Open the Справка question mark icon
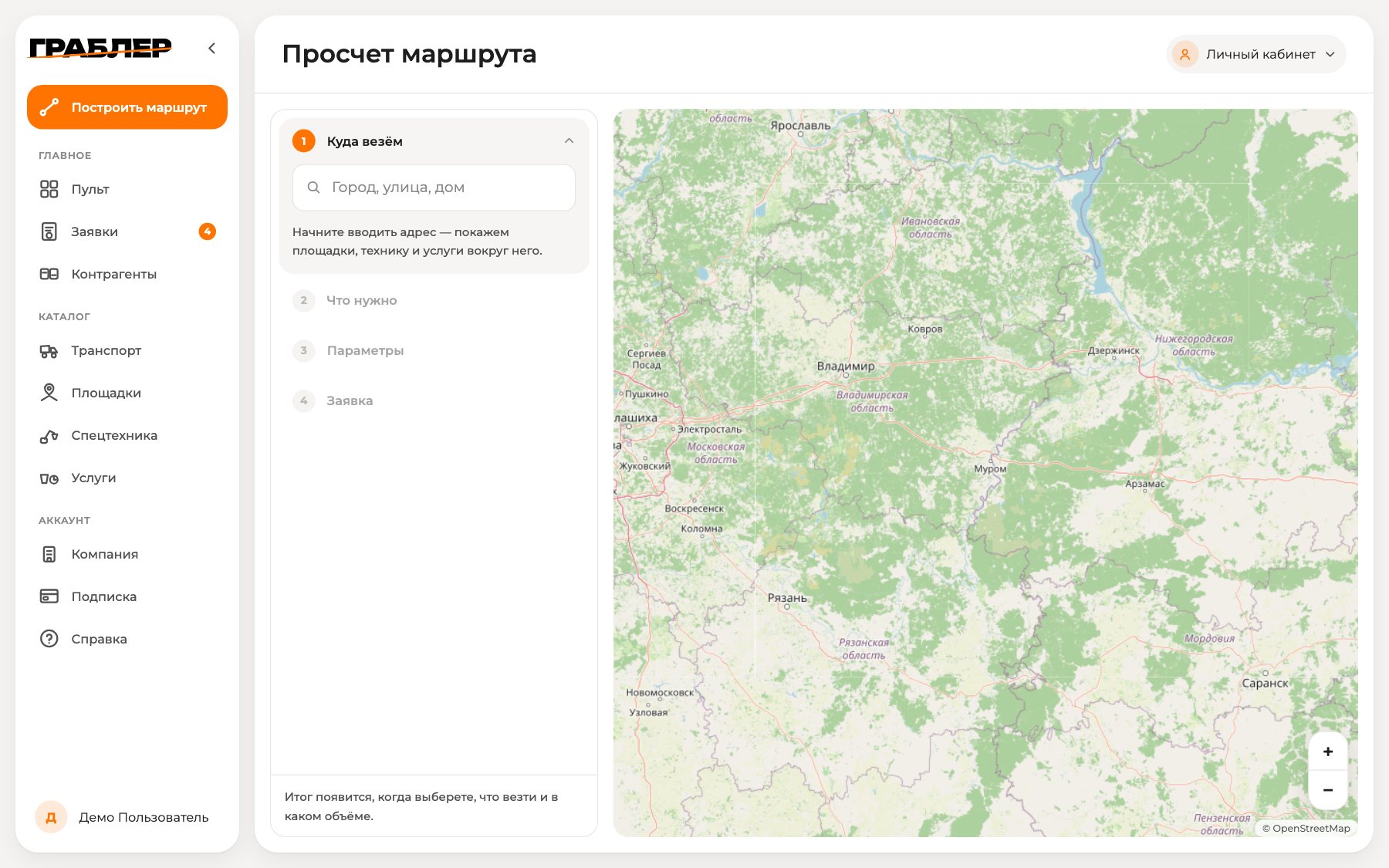The image size is (1389, 868). pos(49,639)
